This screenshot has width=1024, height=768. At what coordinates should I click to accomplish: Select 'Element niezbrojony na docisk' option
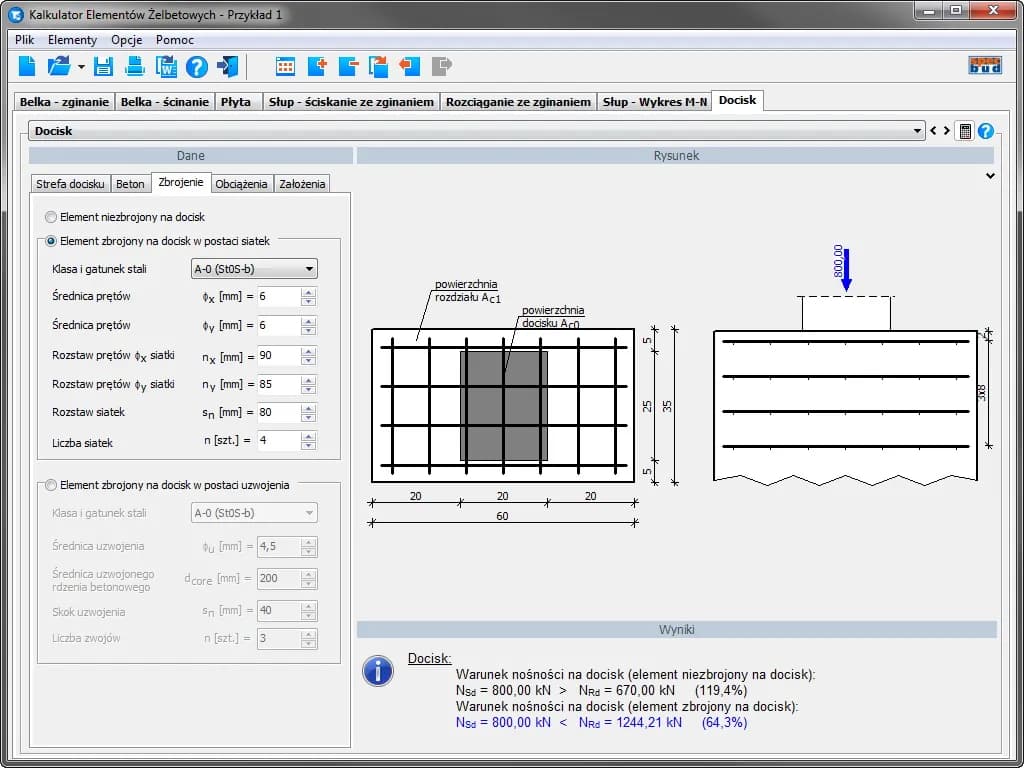[x=51, y=216]
